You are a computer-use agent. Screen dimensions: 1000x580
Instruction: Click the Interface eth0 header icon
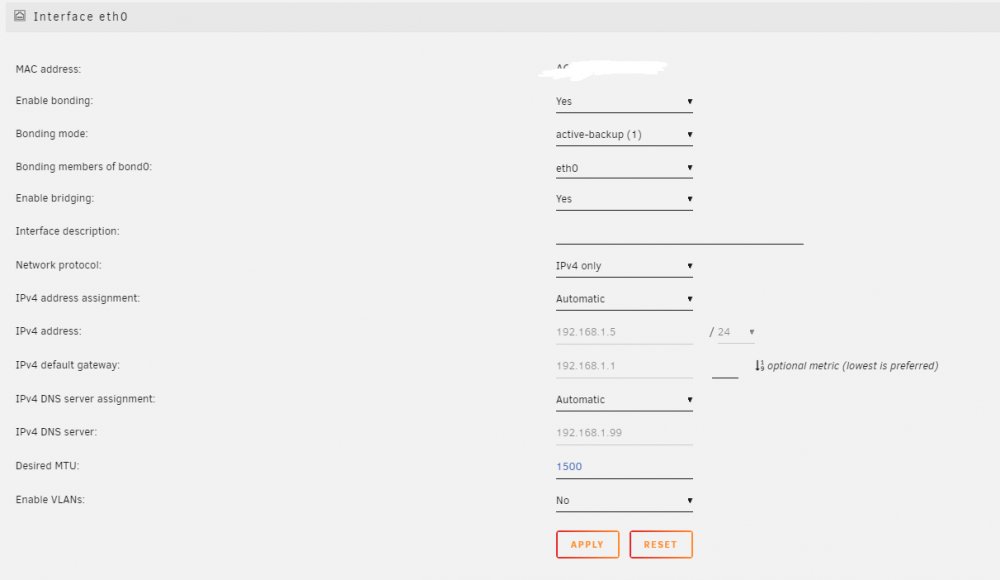(x=20, y=16)
